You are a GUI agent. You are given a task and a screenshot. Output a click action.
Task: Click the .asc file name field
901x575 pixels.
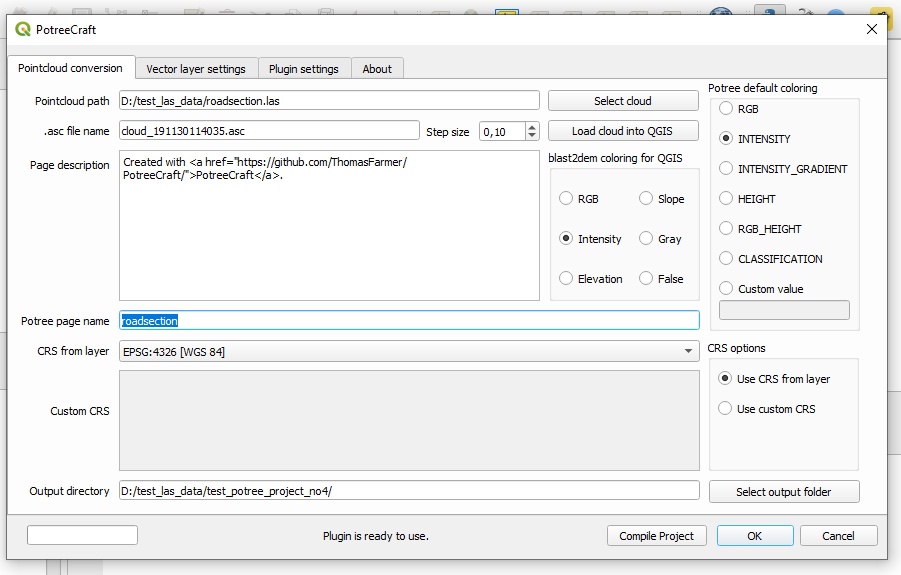(269, 131)
